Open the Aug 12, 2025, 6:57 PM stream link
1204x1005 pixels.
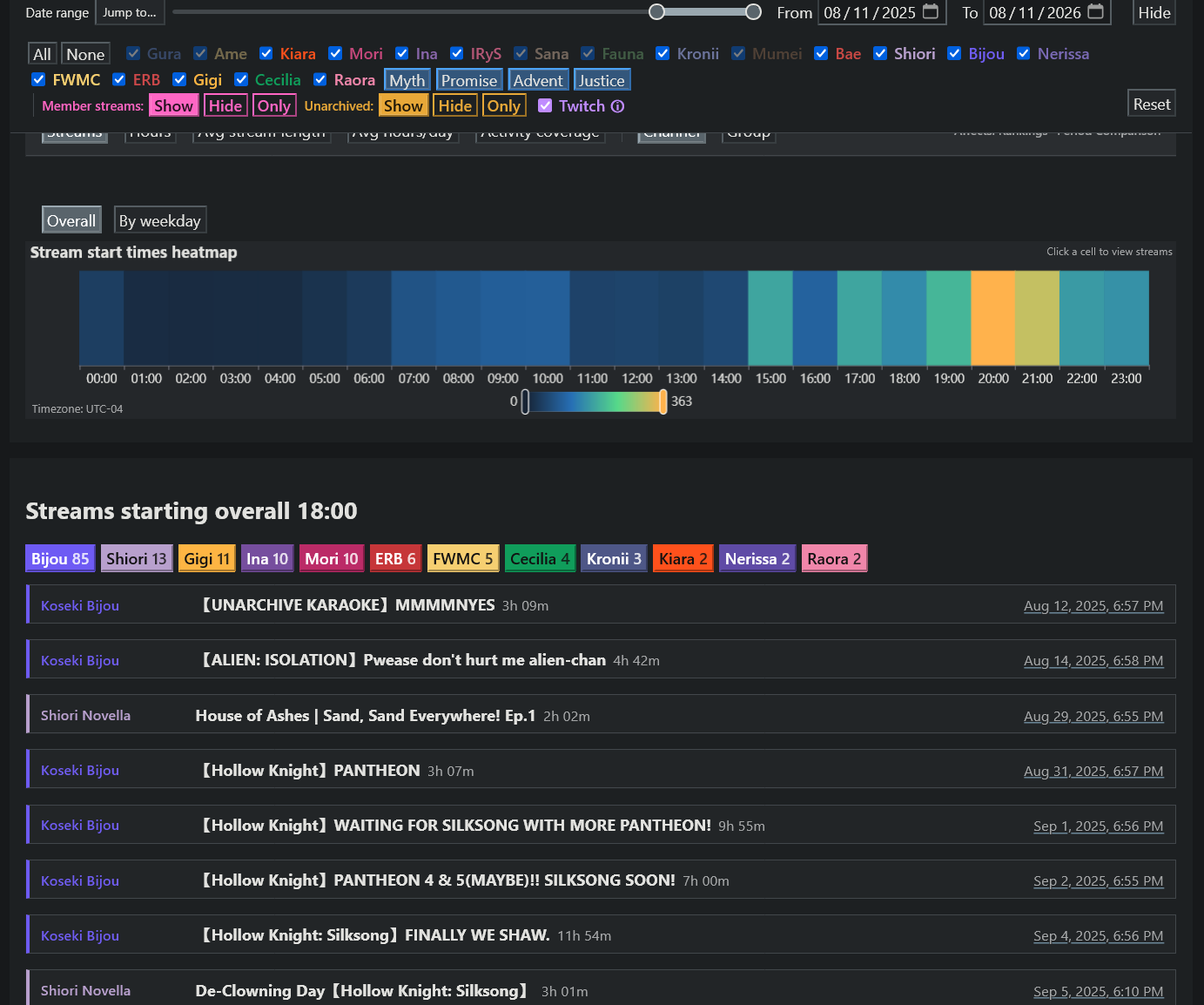(1093, 606)
